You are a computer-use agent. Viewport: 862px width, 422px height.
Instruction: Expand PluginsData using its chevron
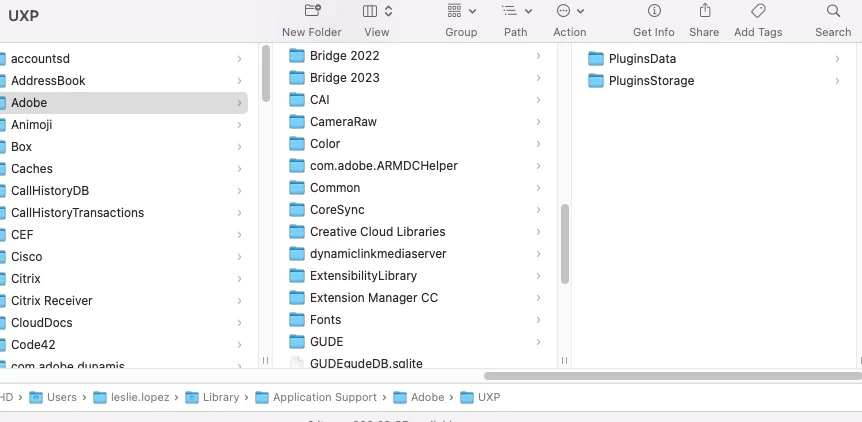pyautogui.click(x=837, y=59)
